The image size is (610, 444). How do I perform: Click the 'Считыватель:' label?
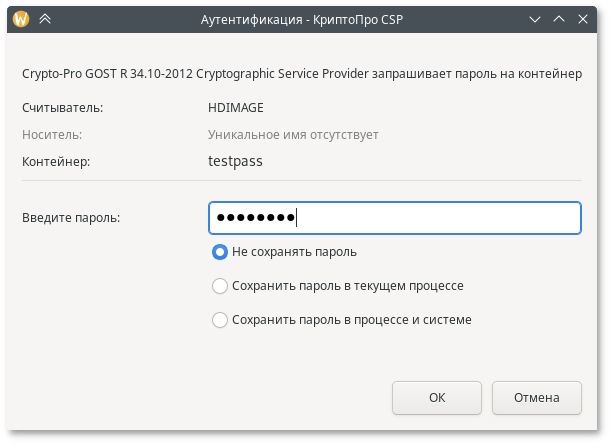click(x=63, y=108)
